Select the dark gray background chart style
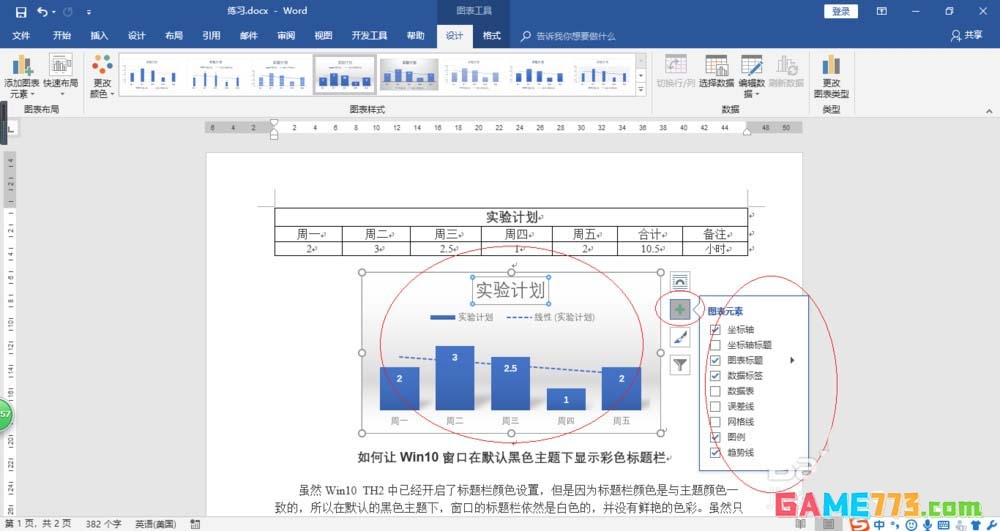 point(409,75)
